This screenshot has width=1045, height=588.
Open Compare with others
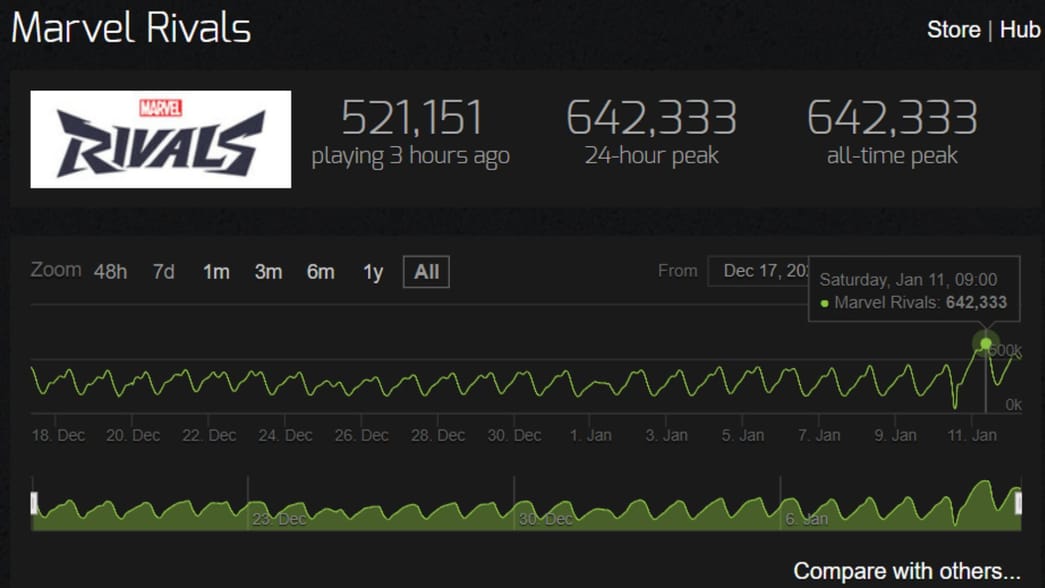point(907,571)
